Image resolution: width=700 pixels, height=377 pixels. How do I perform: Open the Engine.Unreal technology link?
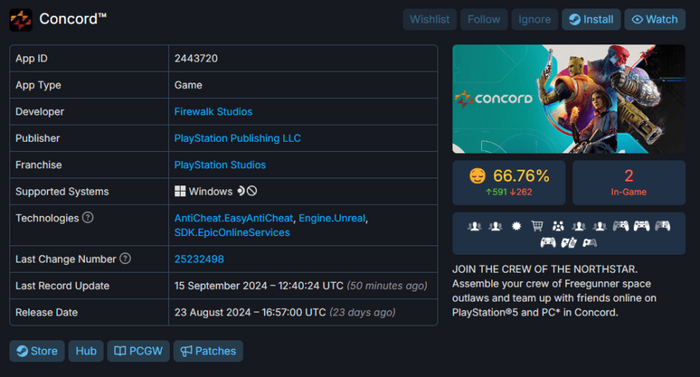[x=332, y=218]
